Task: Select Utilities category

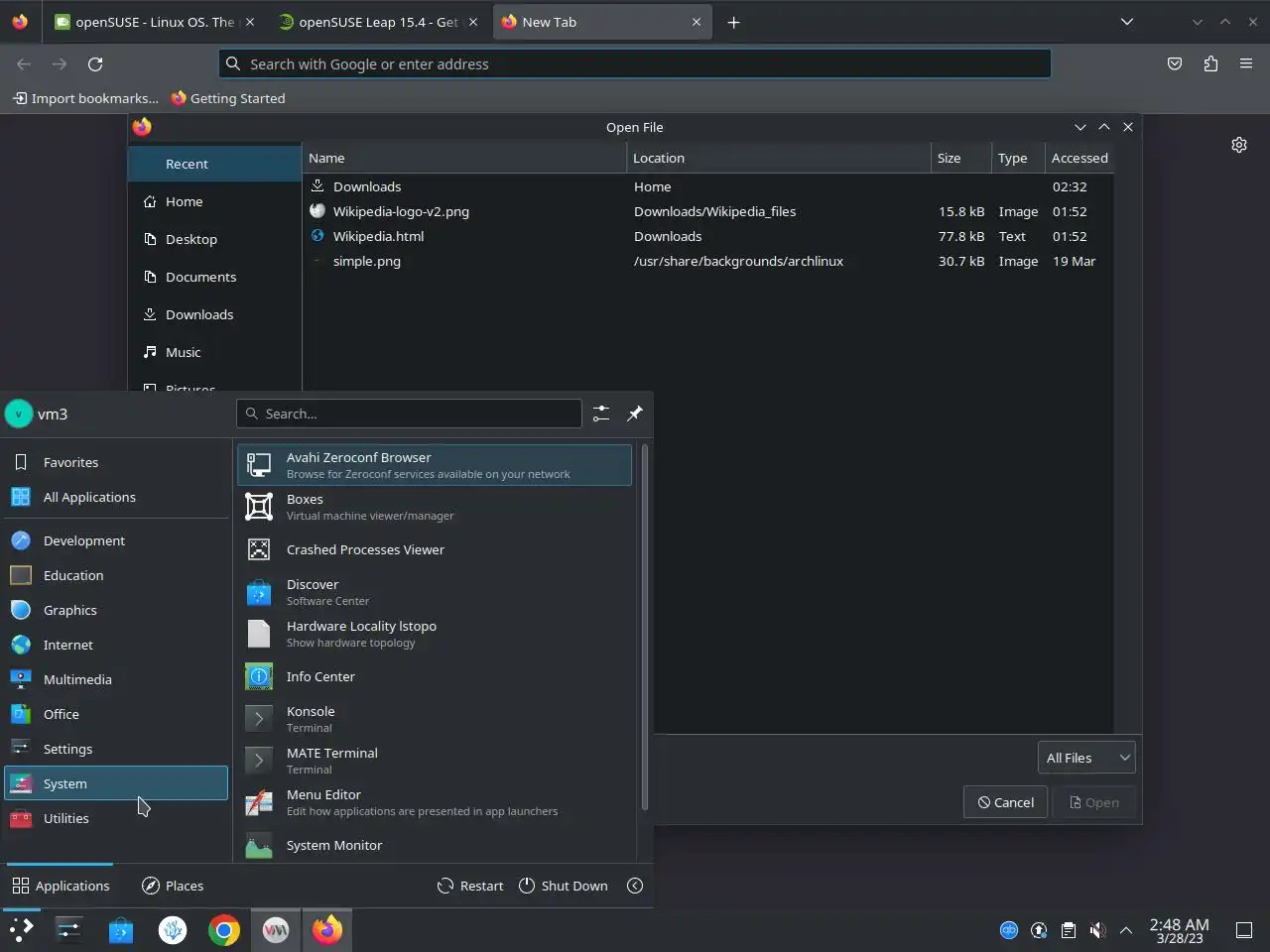Action: click(x=116, y=818)
